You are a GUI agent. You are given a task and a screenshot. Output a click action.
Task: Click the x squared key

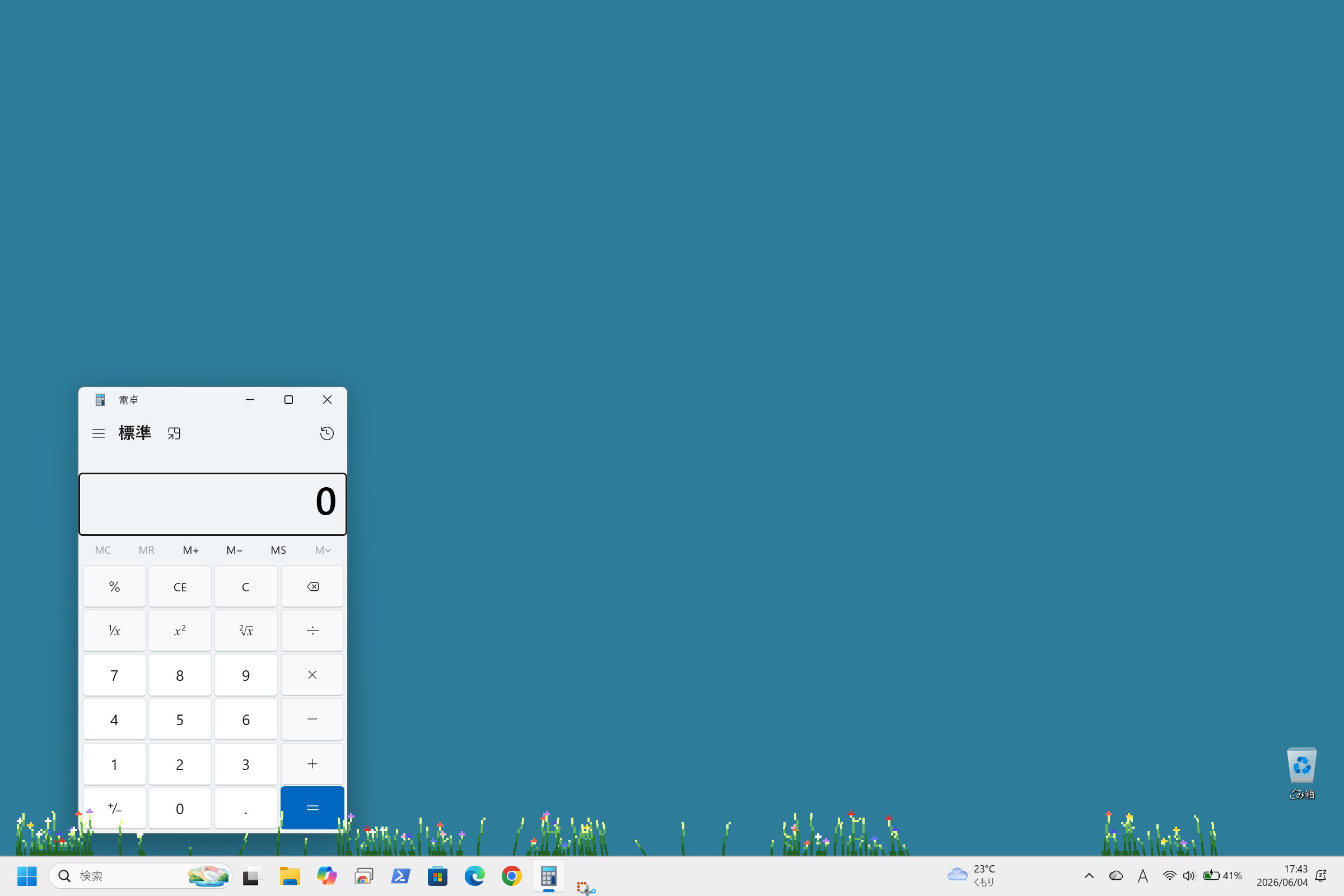pyautogui.click(x=180, y=631)
